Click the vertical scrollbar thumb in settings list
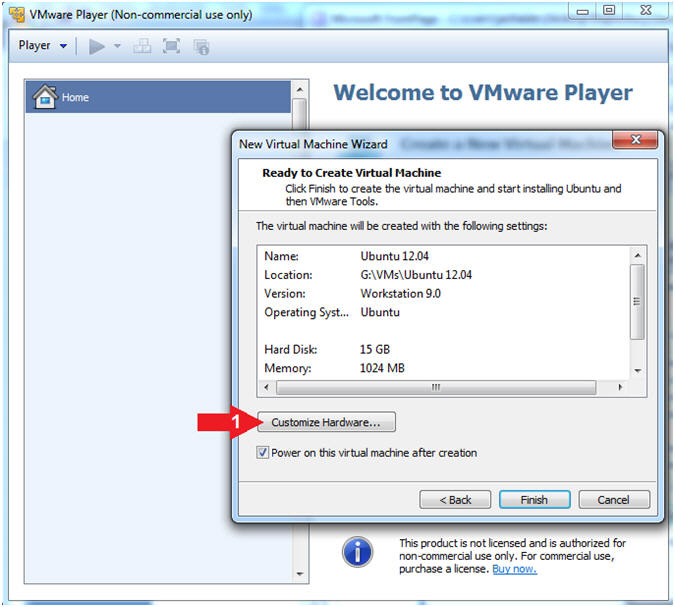 pos(637,302)
